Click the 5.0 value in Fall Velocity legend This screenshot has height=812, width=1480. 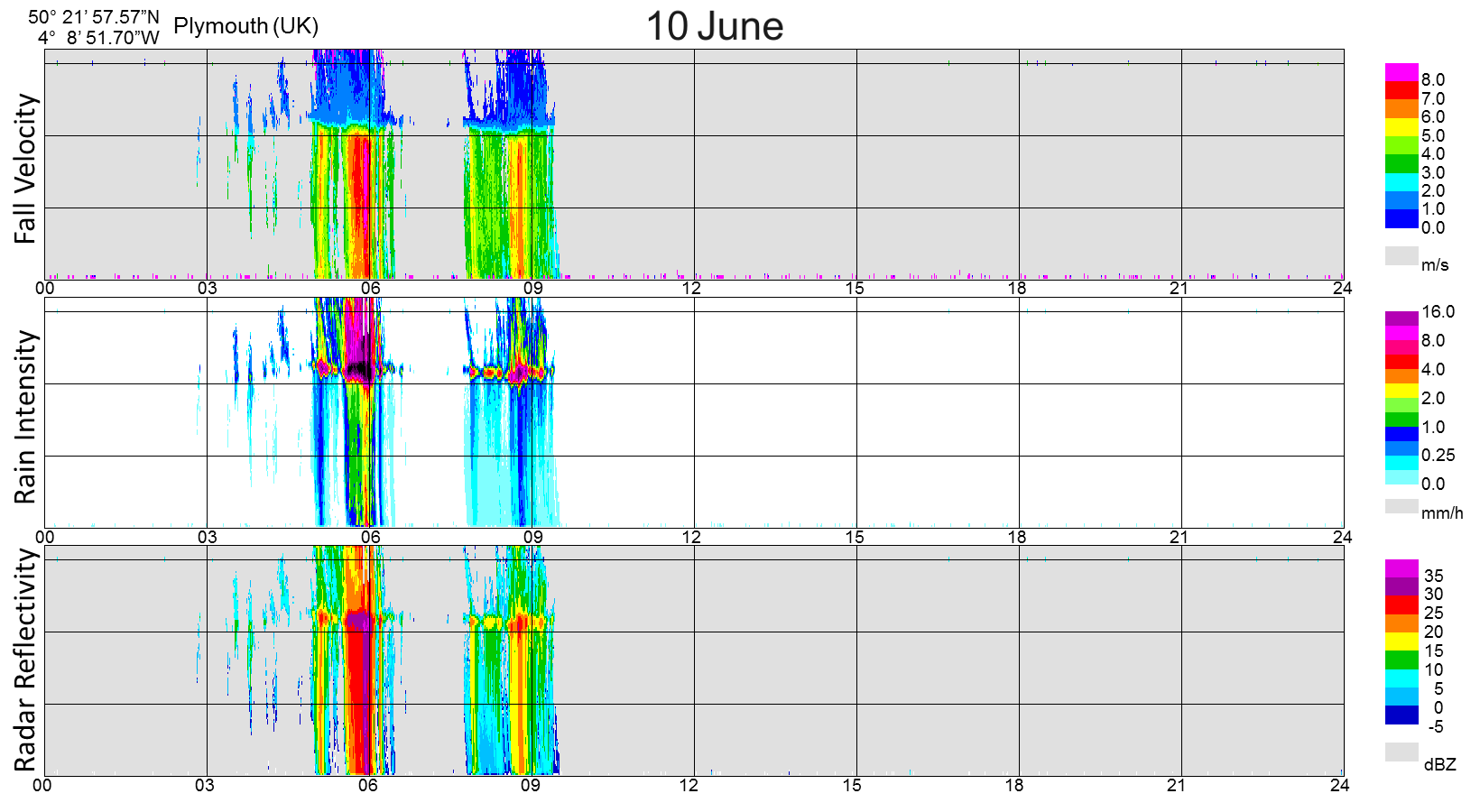tap(1433, 135)
